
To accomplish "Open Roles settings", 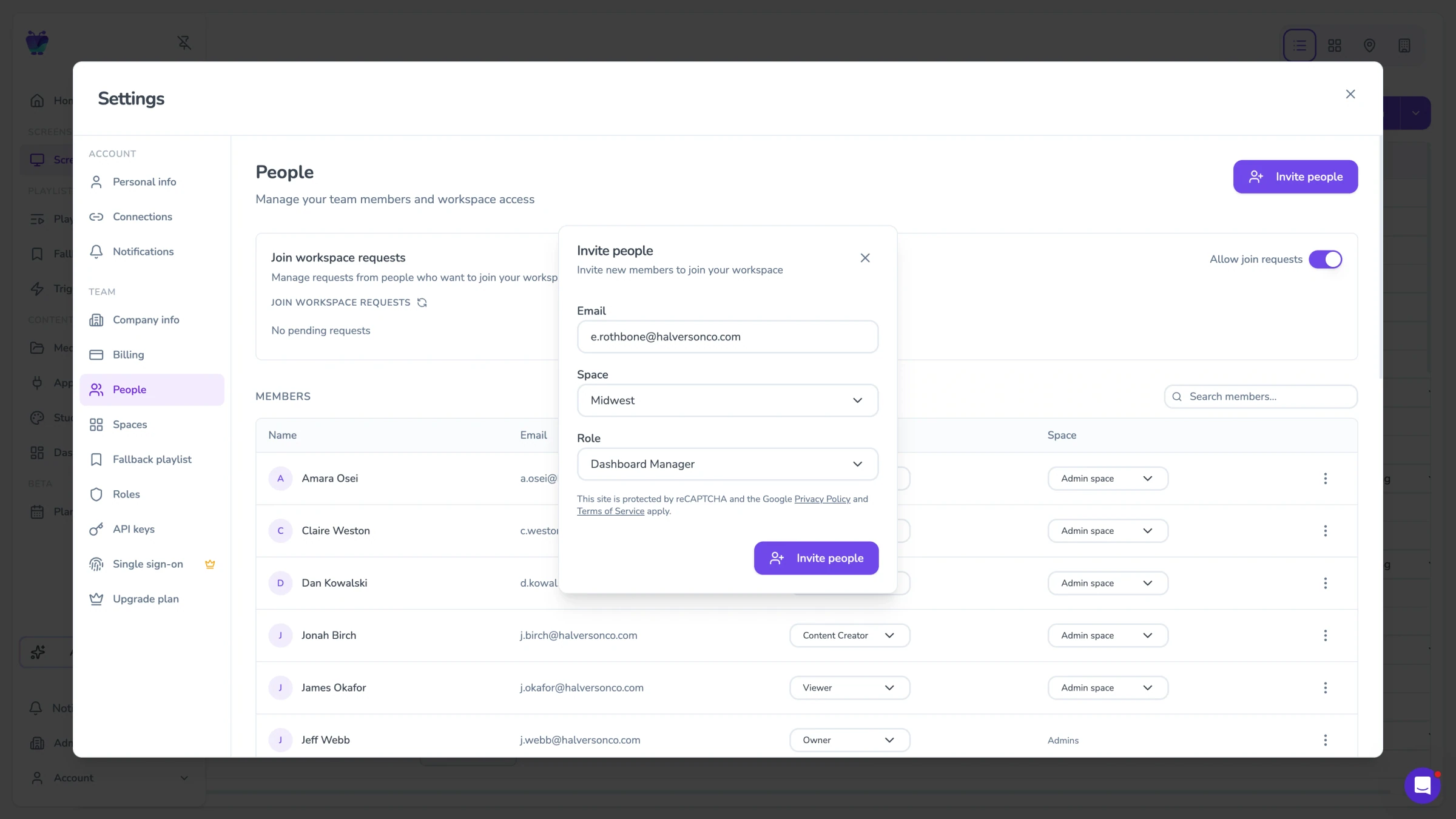I will (x=152, y=494).
